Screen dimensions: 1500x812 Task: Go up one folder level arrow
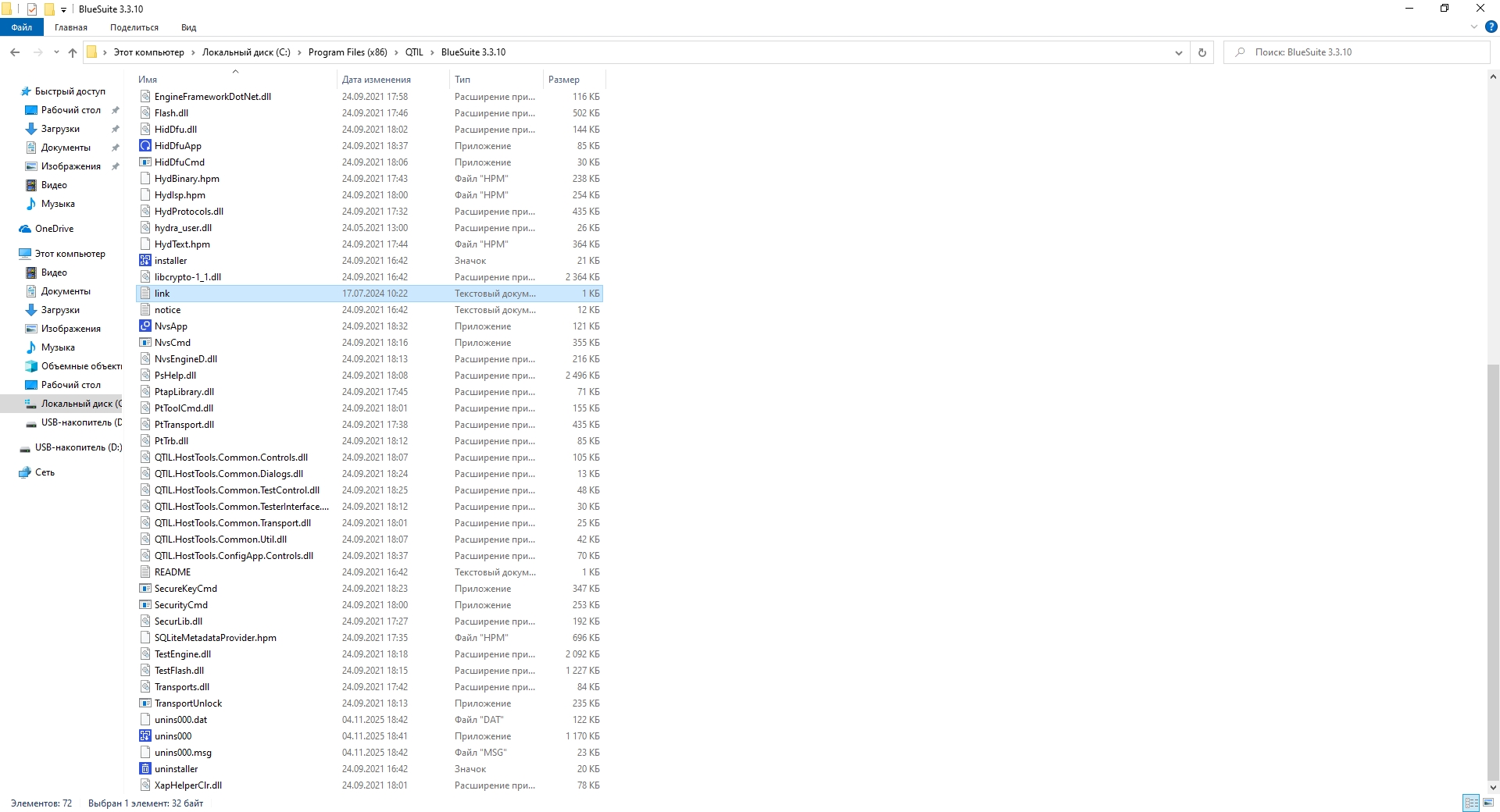(x=73, y=52)
